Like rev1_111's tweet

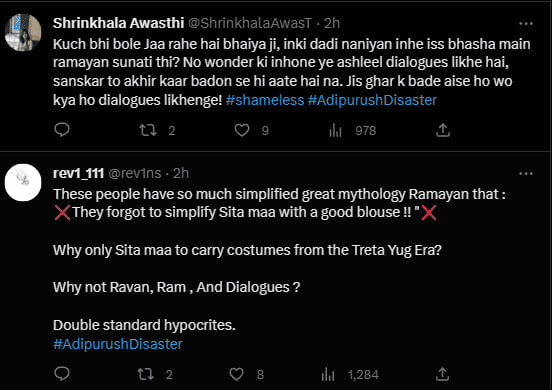pos(236,374)
